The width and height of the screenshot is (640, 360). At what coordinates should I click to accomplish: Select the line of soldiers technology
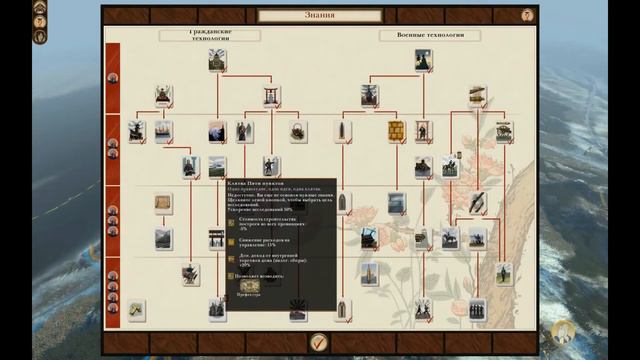point(477,310)
